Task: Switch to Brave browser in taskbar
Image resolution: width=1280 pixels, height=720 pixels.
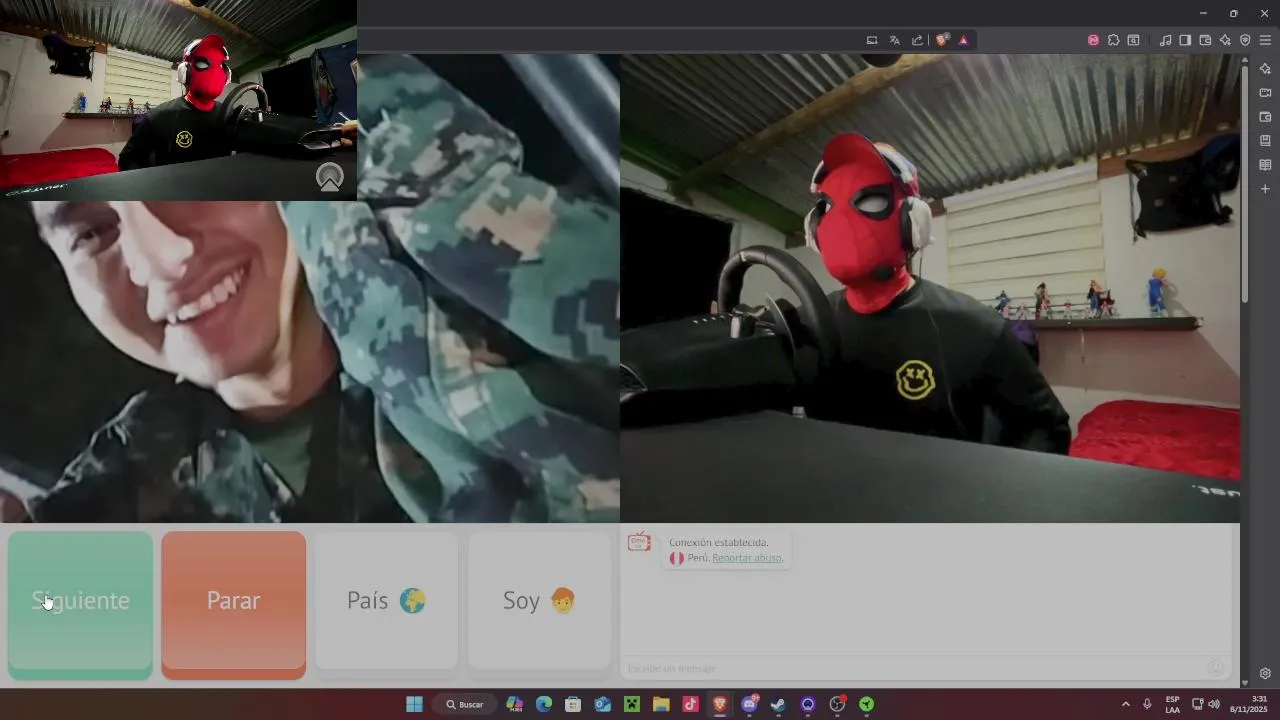Action: click(720, 704)
